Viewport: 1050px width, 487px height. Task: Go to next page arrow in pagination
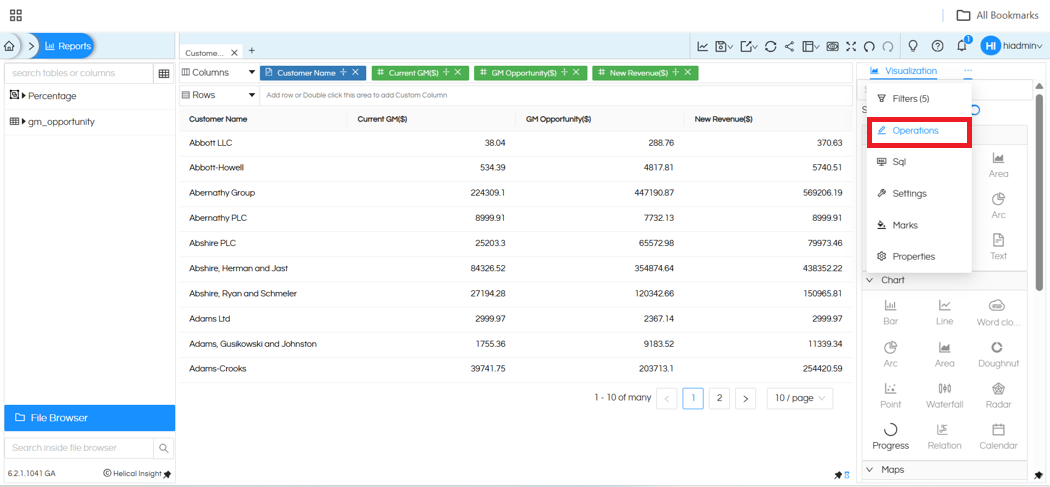(746, 398)
